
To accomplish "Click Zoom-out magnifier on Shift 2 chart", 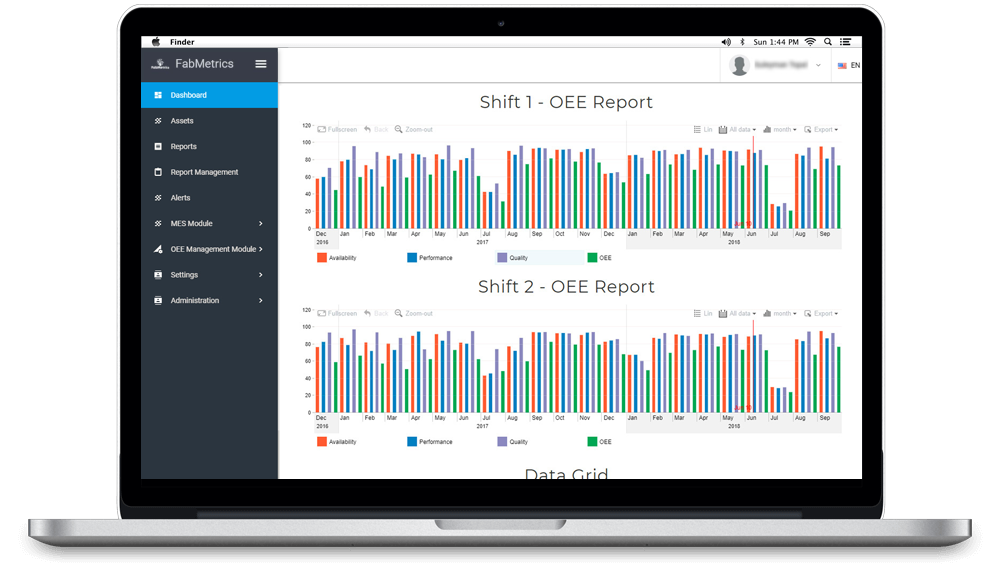I will pyautogui.click(x=399, y=313).
